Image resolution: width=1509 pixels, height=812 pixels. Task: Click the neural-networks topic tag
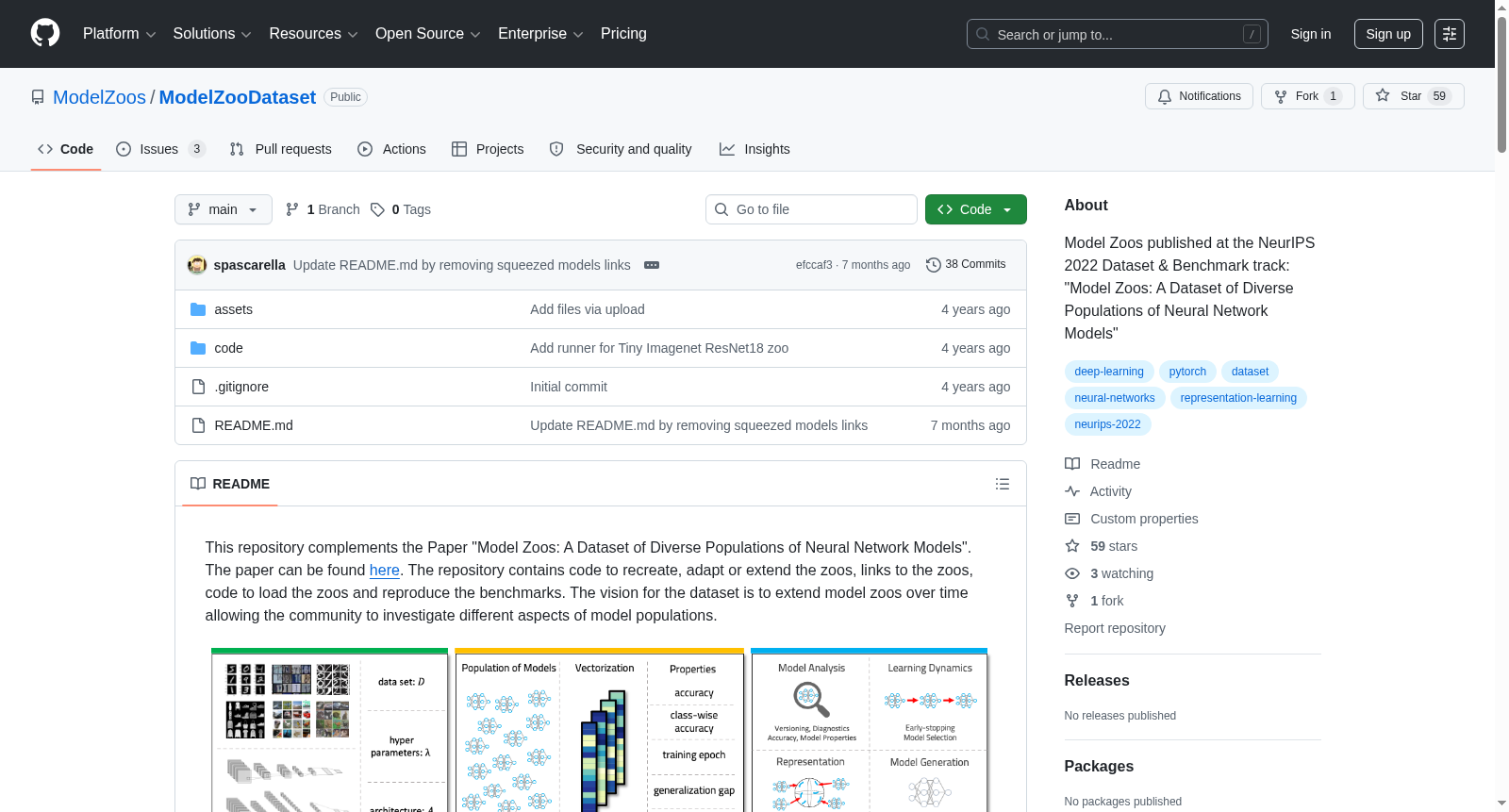click(x=1115, y=398)
